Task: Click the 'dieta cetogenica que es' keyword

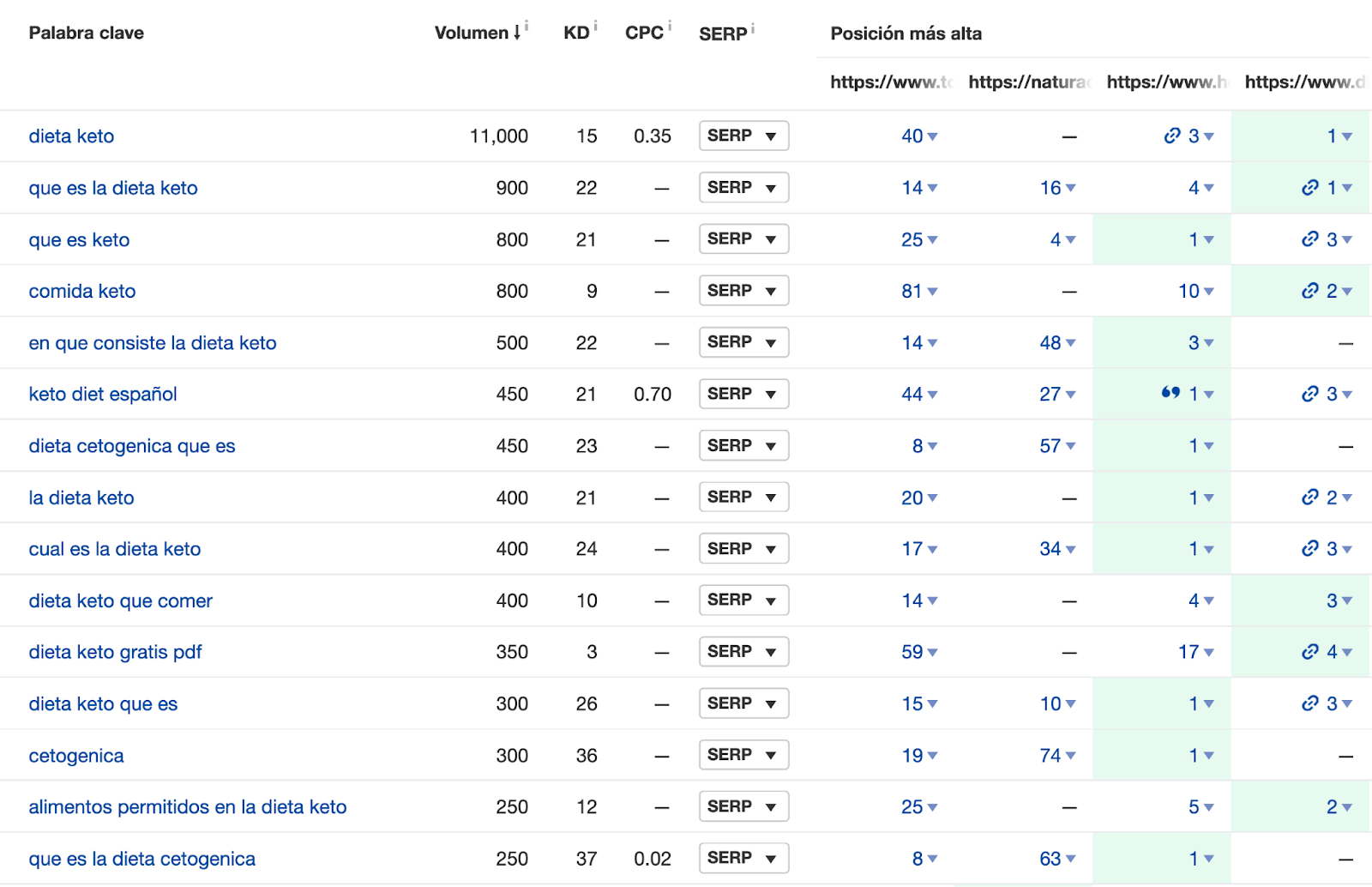Action: (132, 446)
